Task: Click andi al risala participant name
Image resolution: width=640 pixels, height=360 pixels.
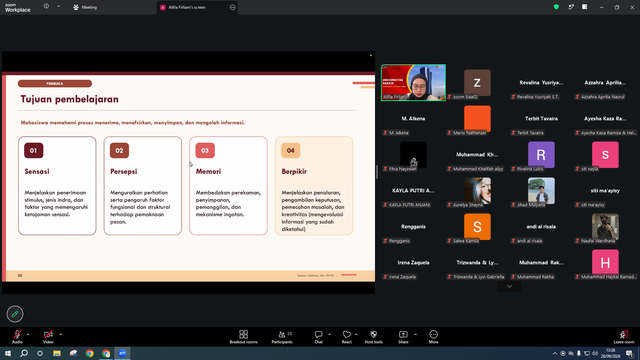Action: pos(541,227)
